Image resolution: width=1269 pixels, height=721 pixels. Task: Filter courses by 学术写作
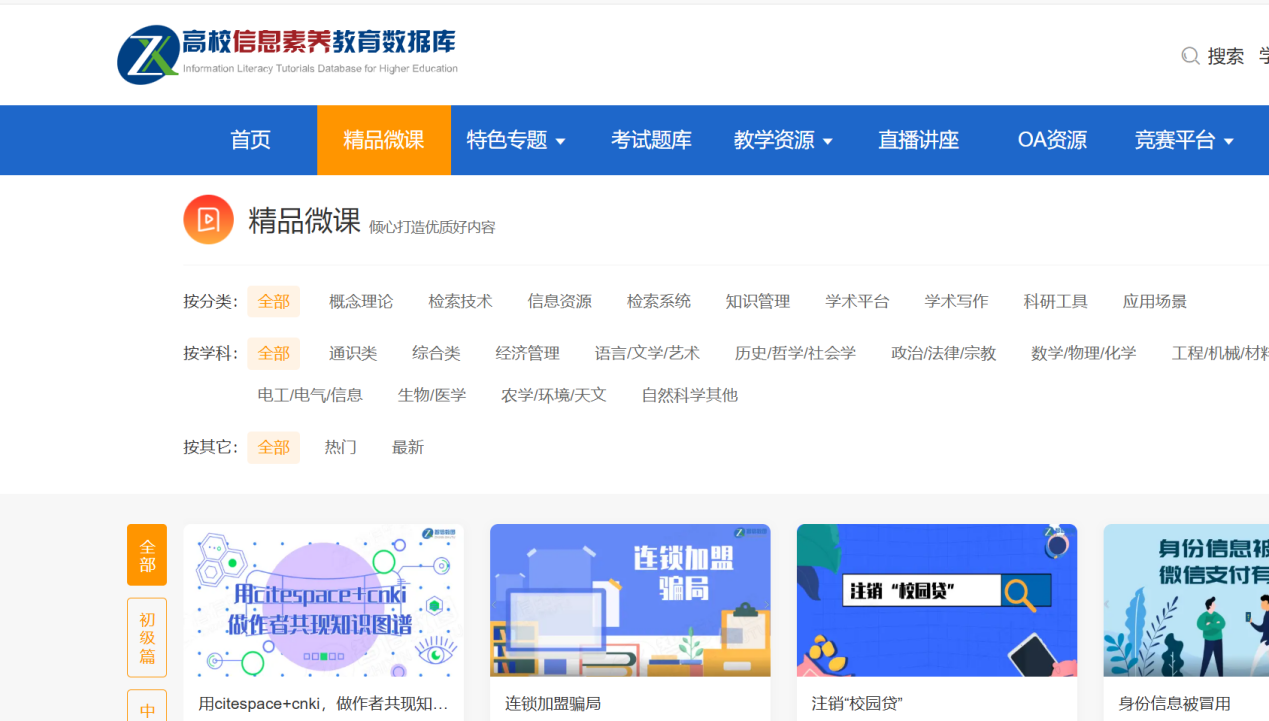[956, 301]
